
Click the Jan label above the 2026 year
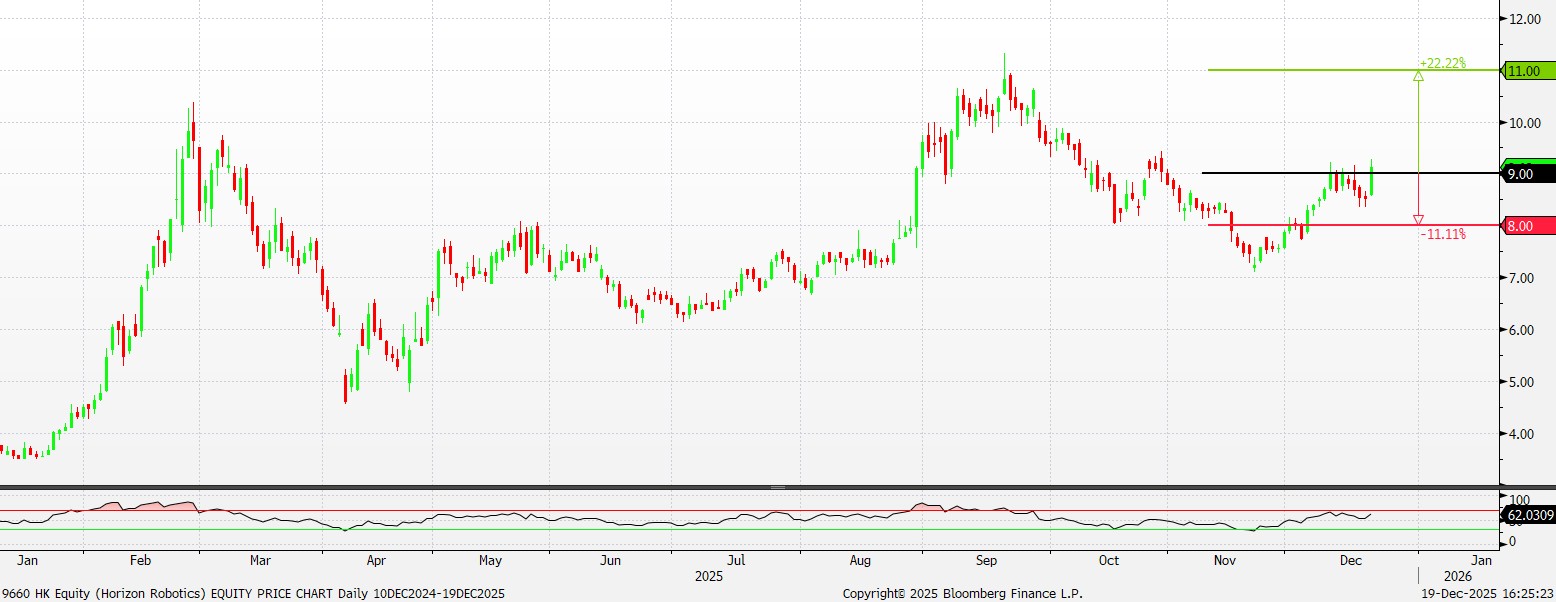pos(1482,561)
